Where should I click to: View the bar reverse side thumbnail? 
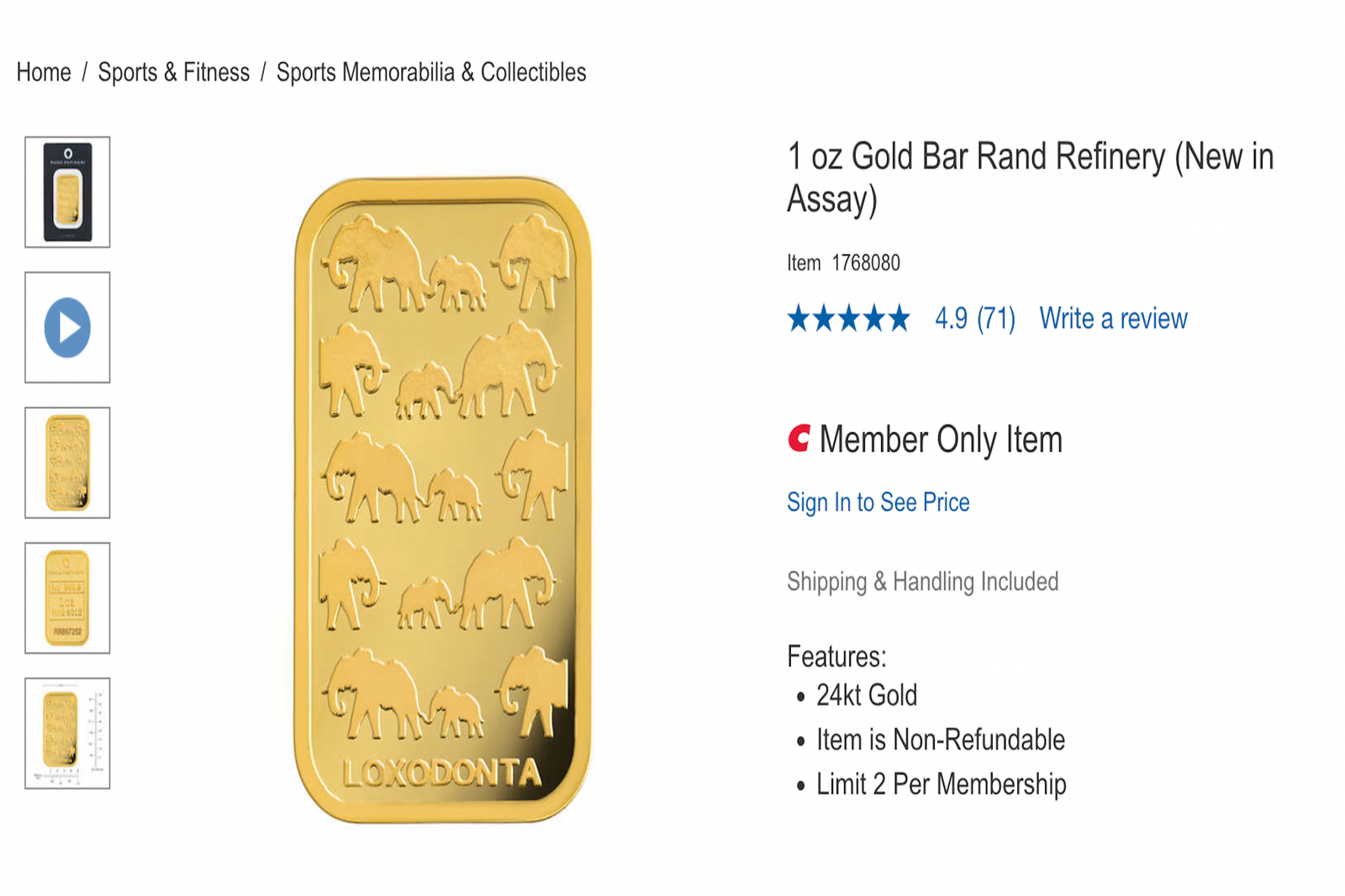(x=67, y=598)
